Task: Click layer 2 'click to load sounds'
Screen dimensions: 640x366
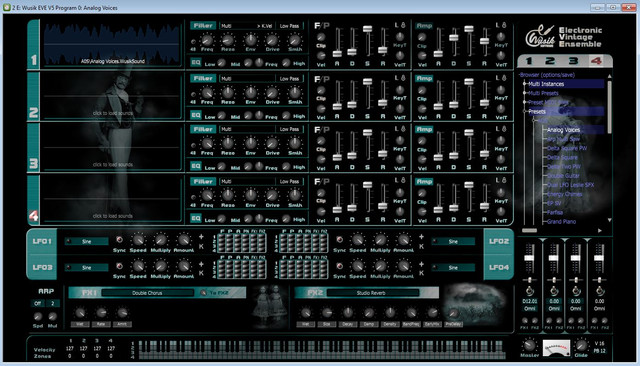Action: click(x=113, y=113)
